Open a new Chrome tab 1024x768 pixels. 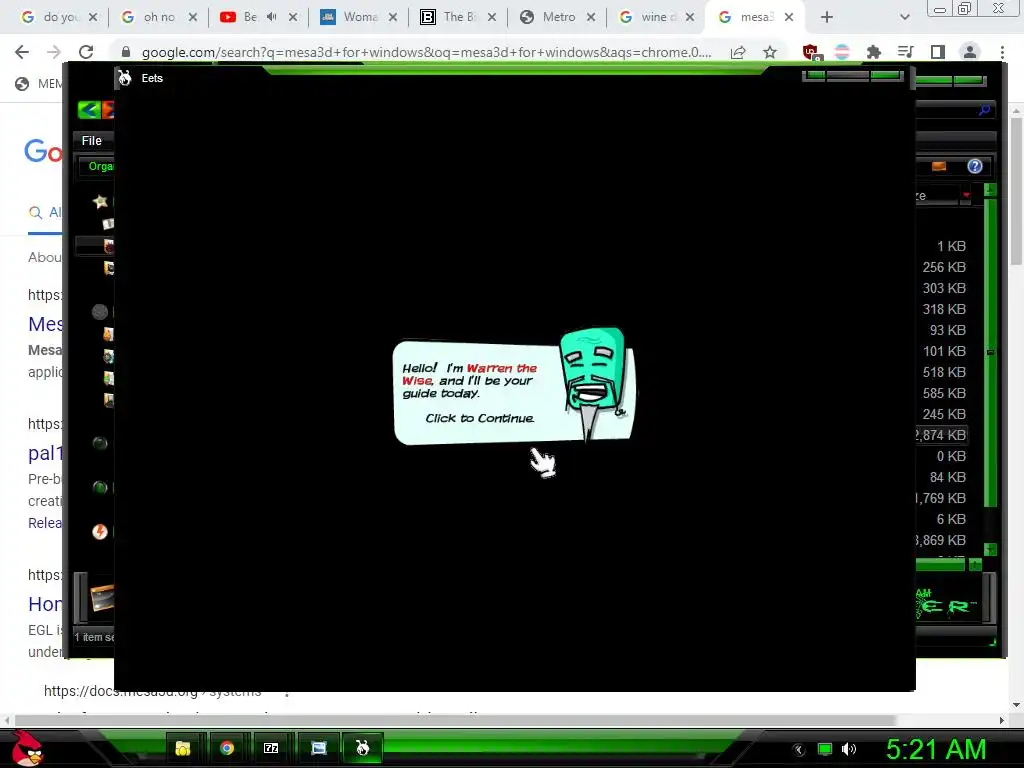[x=827, y=17]
